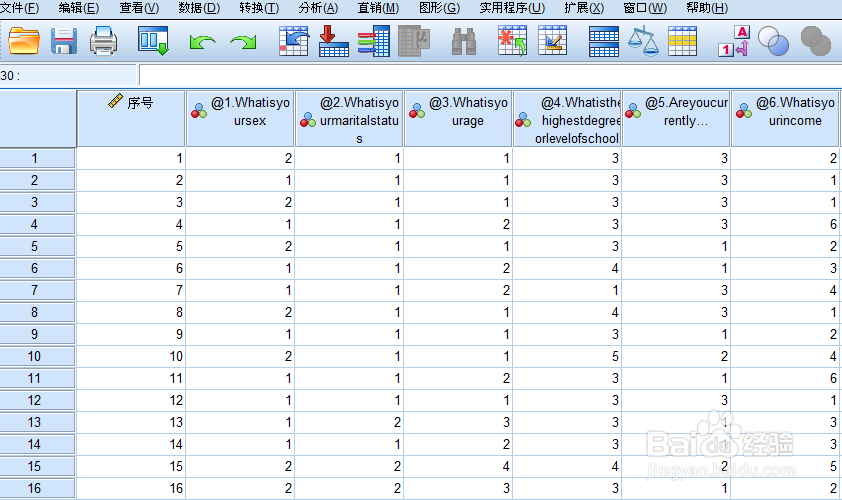Show all variables grey circles icon
Screen dimensions: 842x500
[816, 41]
